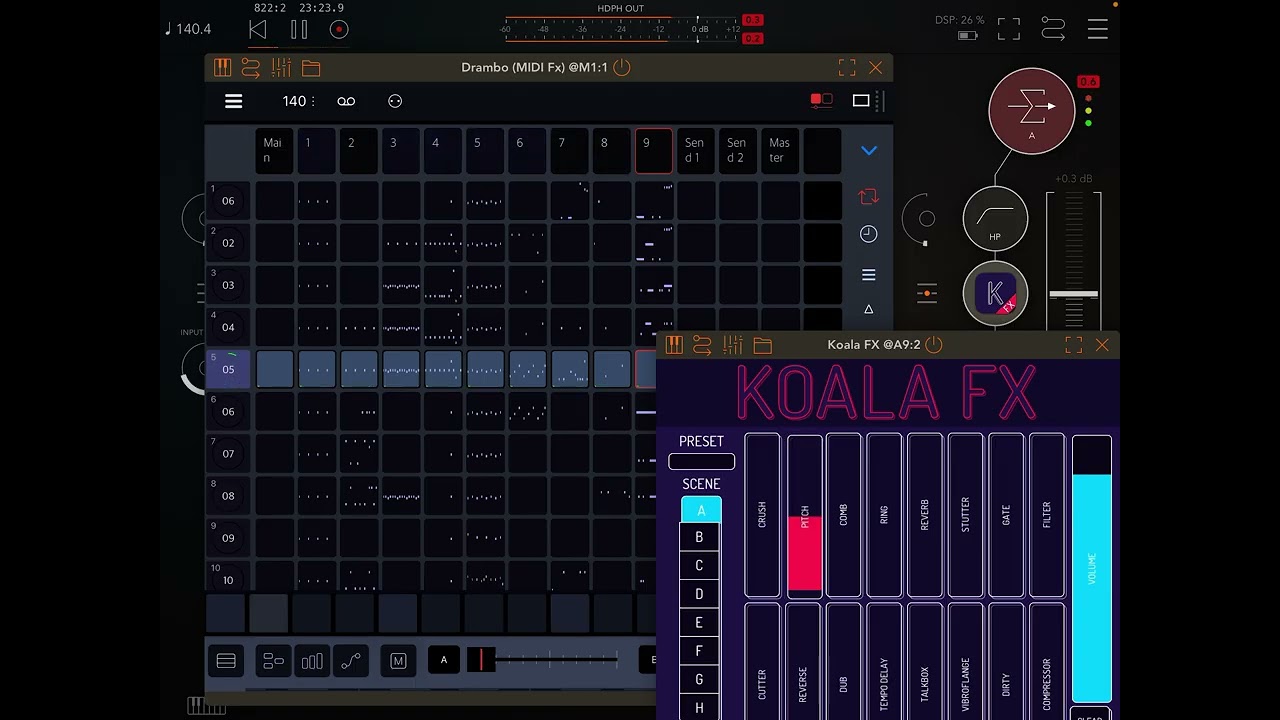Image resolution: width=1280 pixels, height=720 pixels.
Task: Open keyboard icon in Koala FX window header
Action: point(674,345)
